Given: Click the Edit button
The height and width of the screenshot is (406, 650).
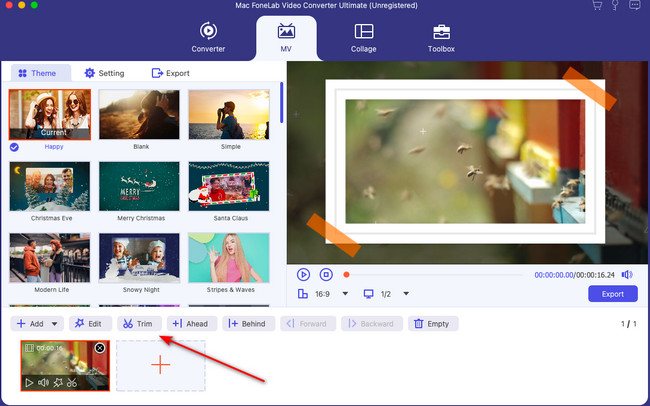Looking at the screenshot, I should click(x=90, y=324).
